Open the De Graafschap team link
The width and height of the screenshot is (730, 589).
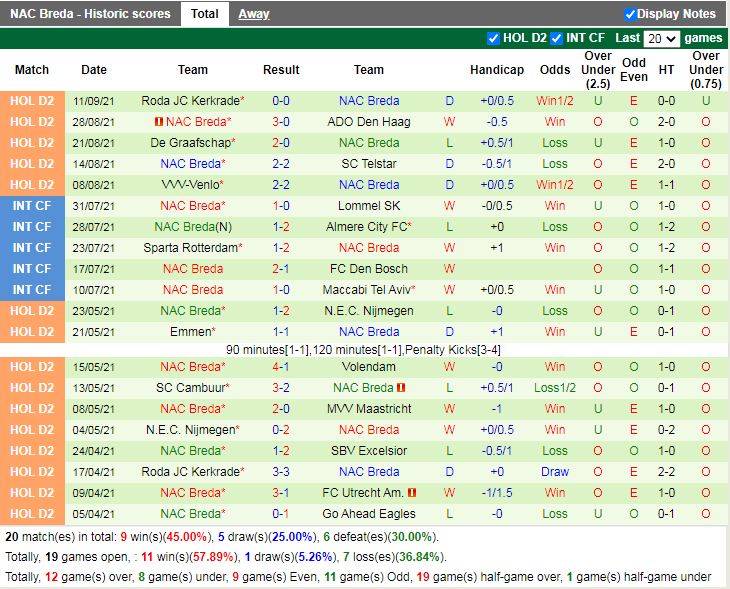193,143
